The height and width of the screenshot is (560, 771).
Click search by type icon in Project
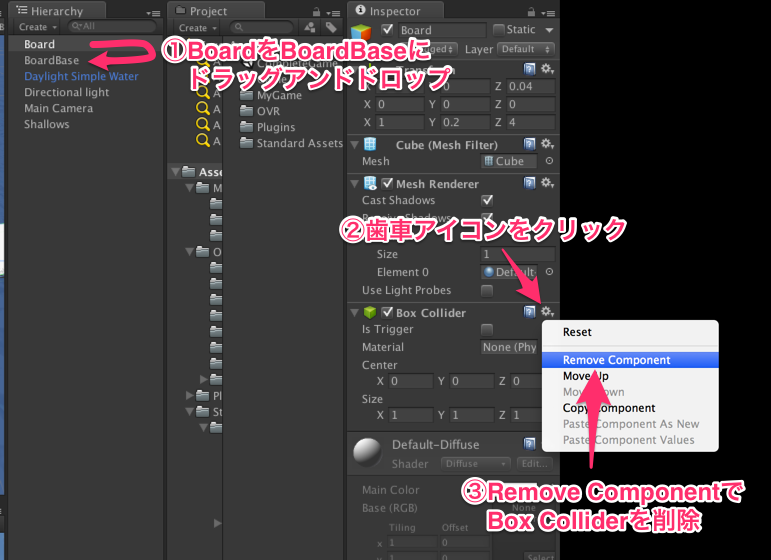[310, 27]
